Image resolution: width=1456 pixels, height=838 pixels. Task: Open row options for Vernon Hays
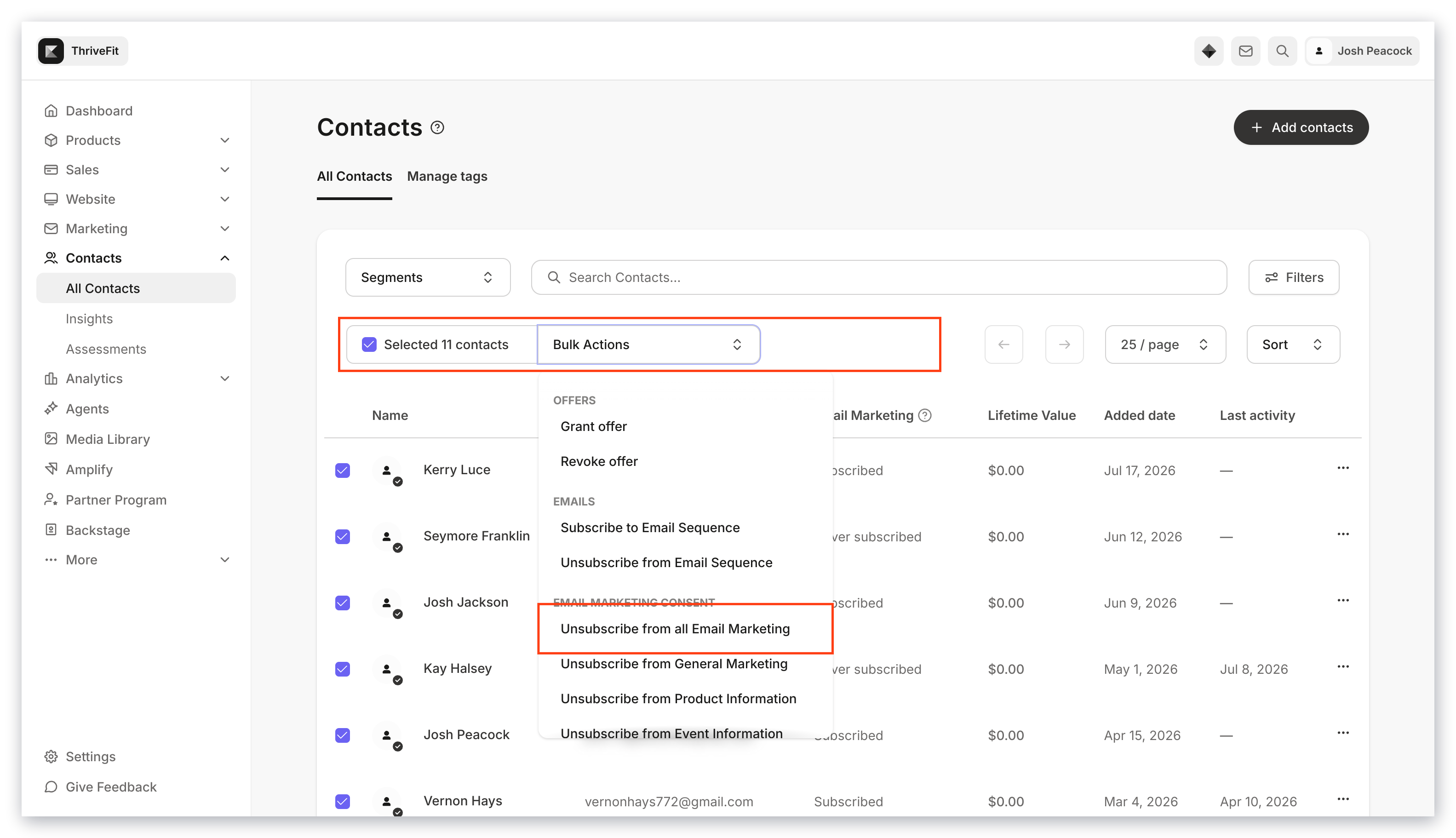click(1342, 799)
